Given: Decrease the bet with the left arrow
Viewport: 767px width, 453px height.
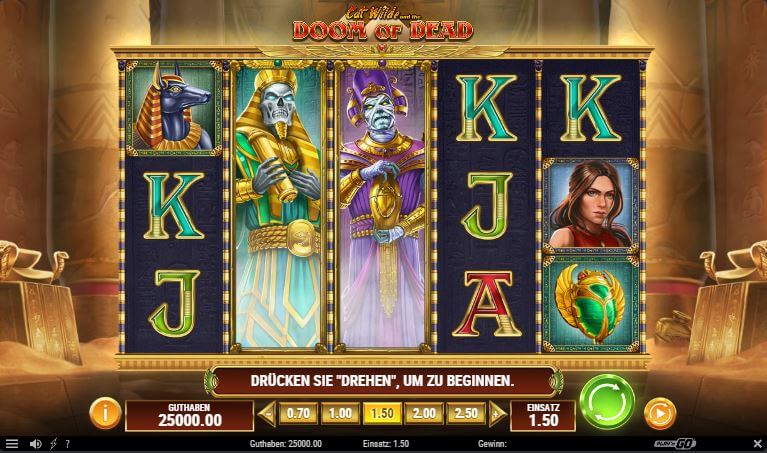Looking at the screenshot, I should click(267, 414).
